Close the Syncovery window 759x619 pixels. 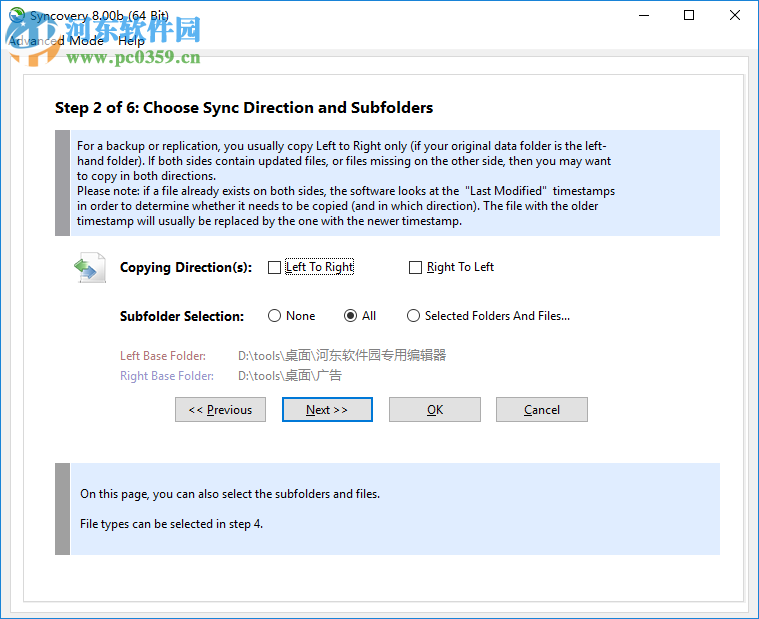tap(734, 15)
